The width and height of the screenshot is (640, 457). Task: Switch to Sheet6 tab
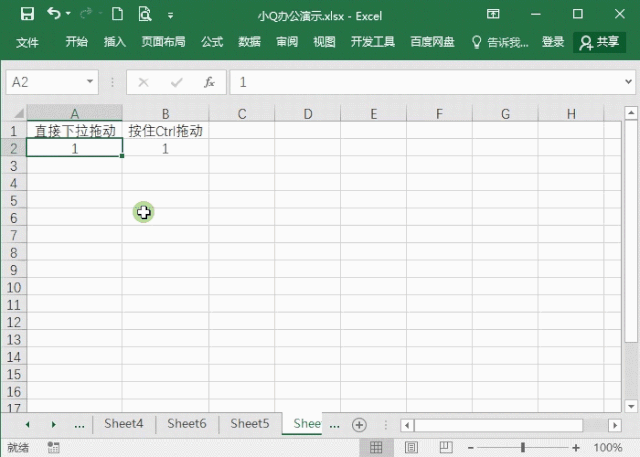[x=187, y=424]
